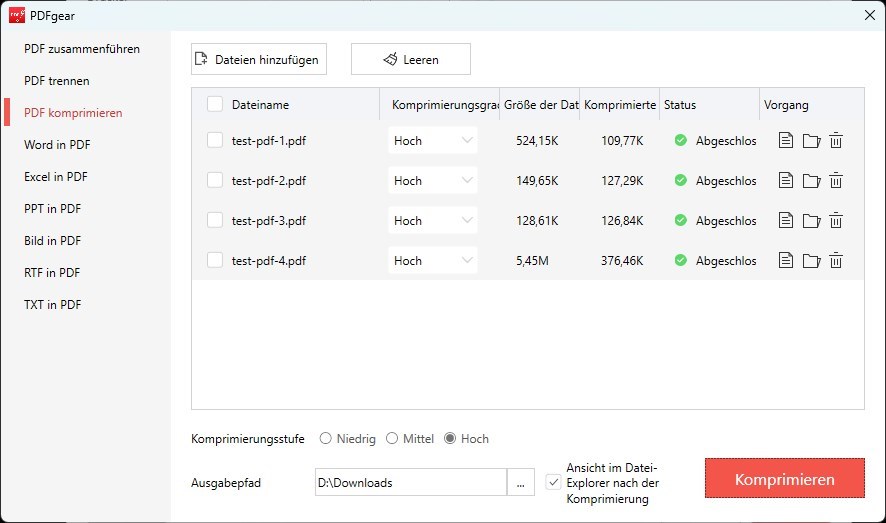Click compressed size 376,46K

pyautogui.click(x=622, y=261)
